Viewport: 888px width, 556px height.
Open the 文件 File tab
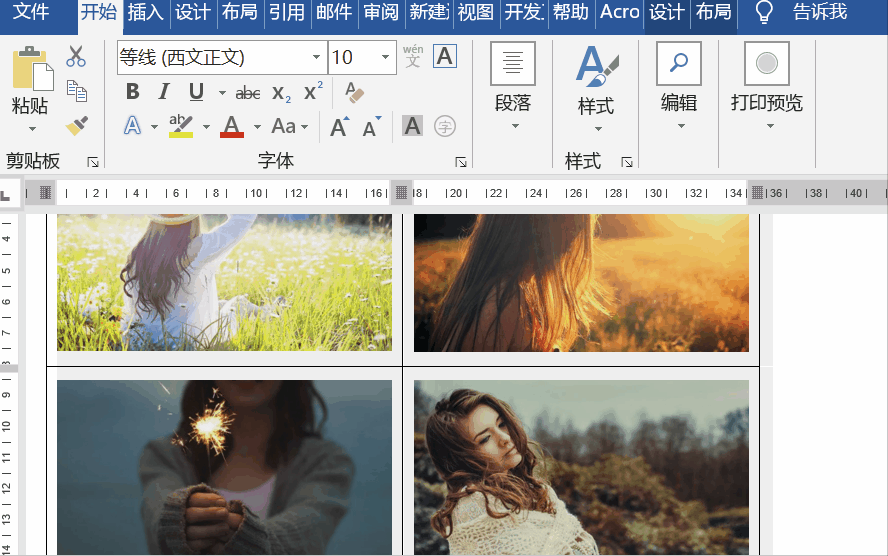pyautogui.click(x=31, y=11)
